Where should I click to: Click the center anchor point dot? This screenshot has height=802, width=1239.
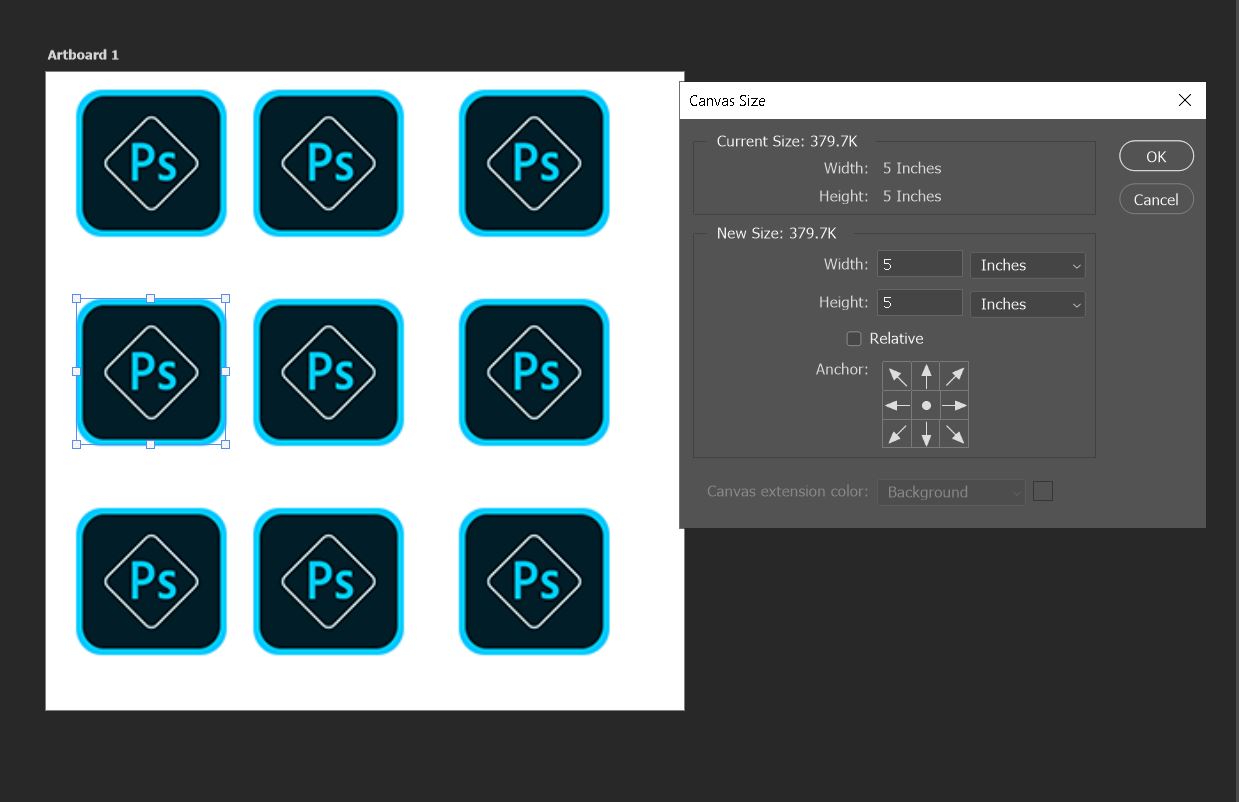pos(925,404)
